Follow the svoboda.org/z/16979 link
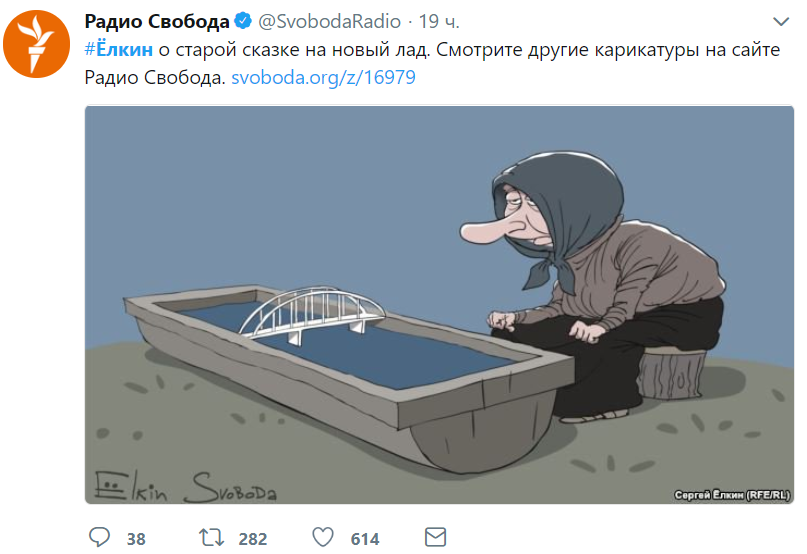The image size is (807, 554). pyautogui.click(x=323, y=77)
